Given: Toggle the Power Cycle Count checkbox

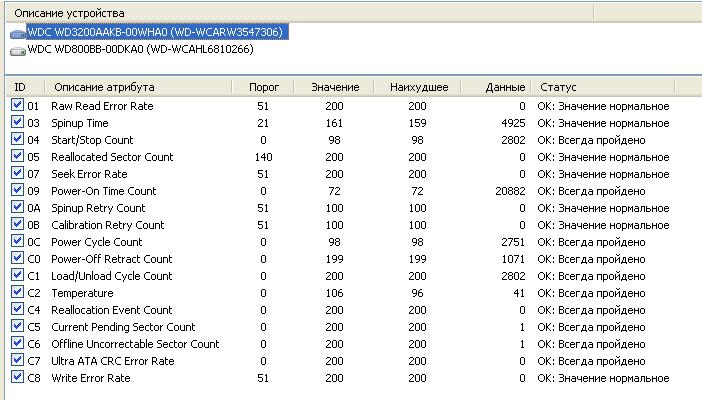Looking at the screenshot, I should [x=17, y=241].
